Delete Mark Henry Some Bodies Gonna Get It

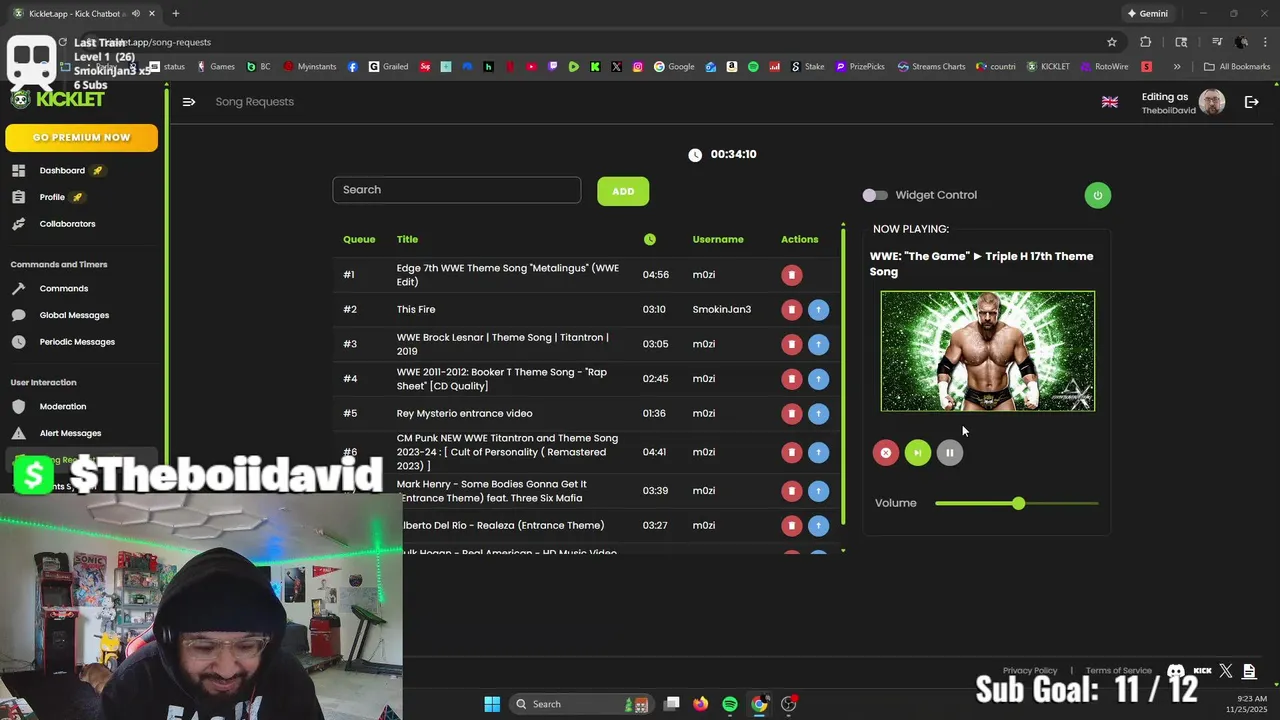pyautogui.click(x=791, y=491)
